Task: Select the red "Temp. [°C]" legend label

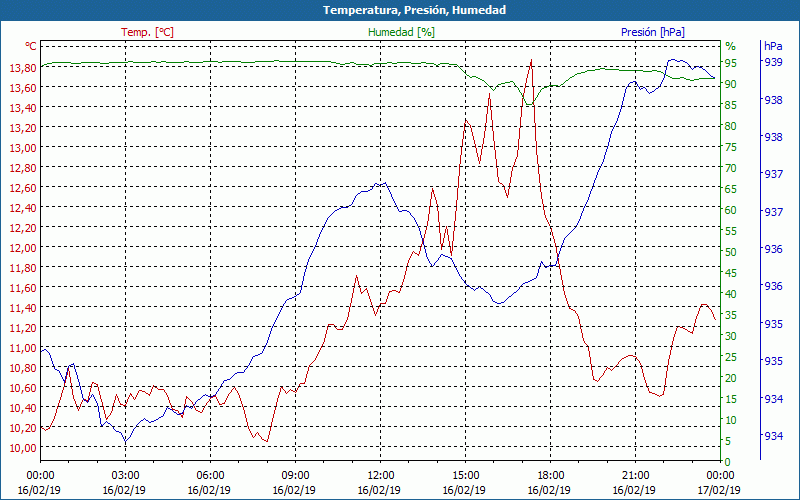Action: tap(147, 32)
